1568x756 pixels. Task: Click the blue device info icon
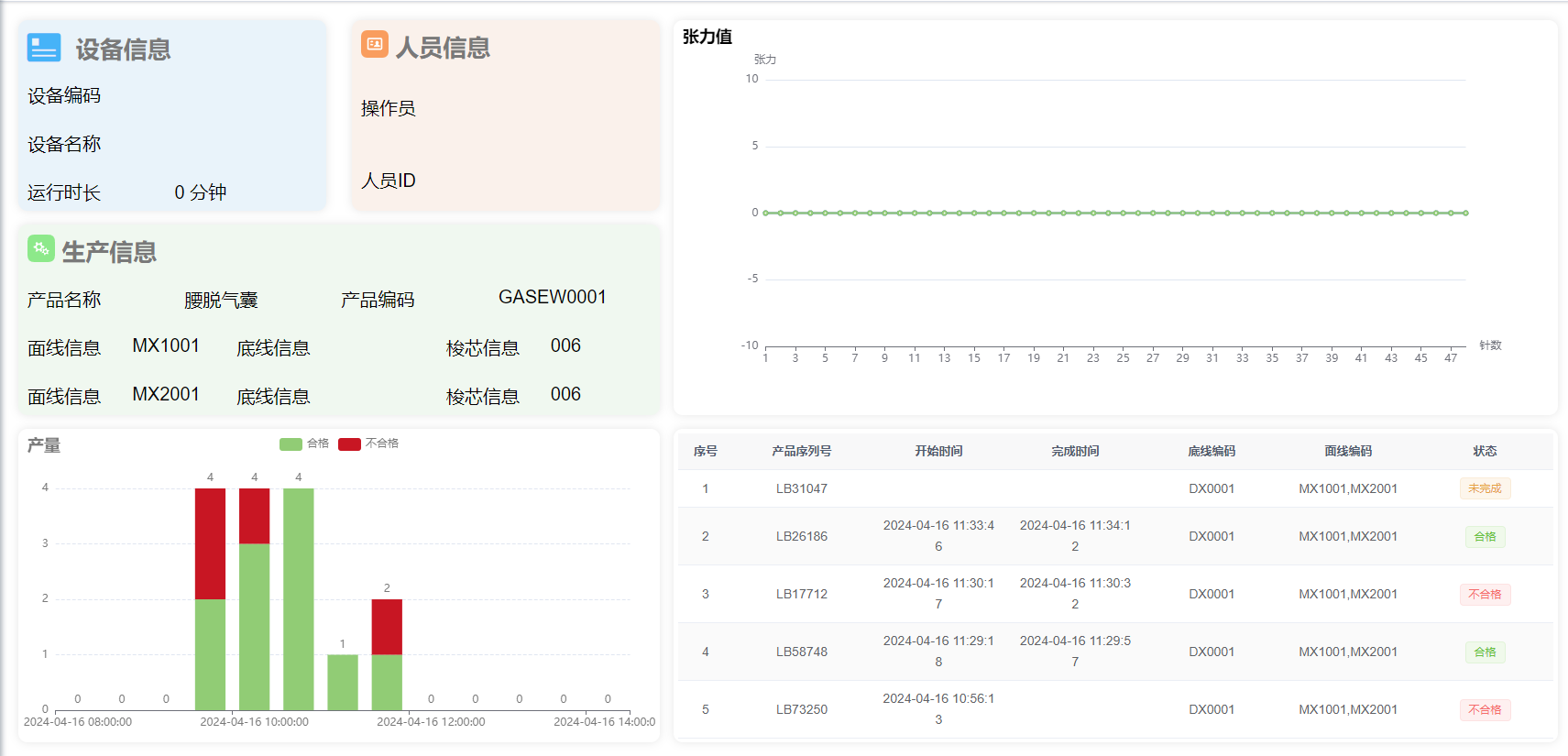tap(44, 48)
